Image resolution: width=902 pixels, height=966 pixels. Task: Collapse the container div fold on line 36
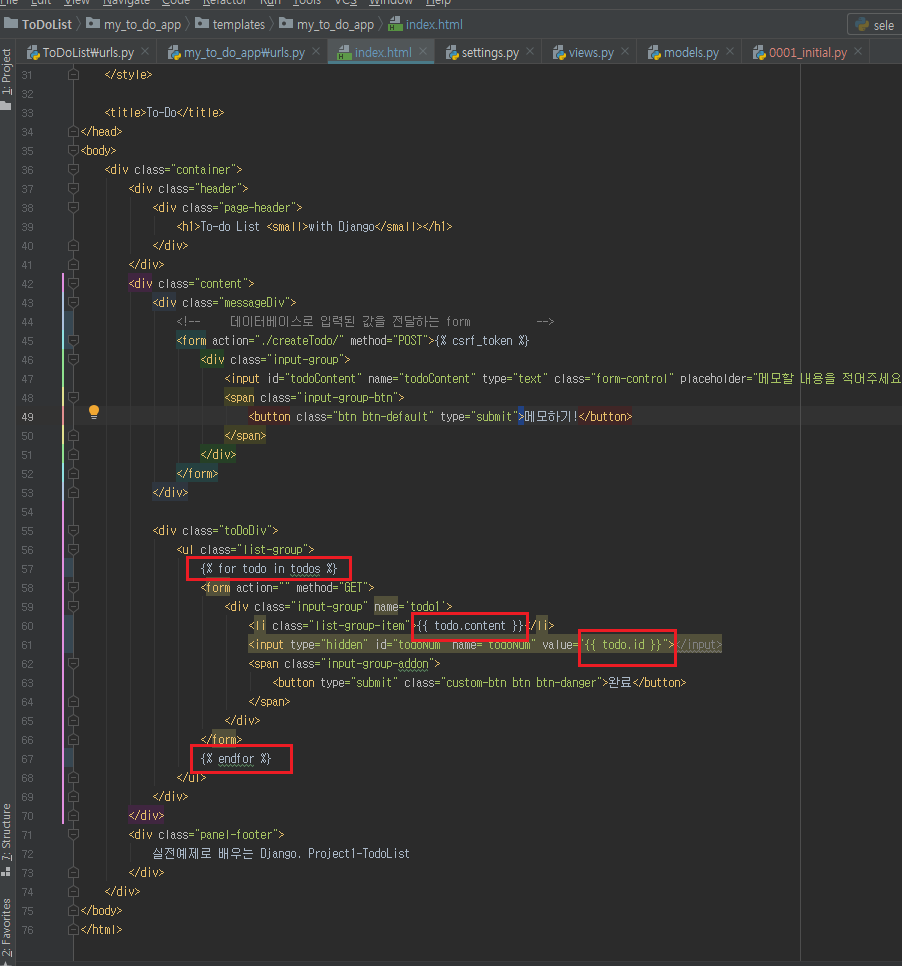73,169
